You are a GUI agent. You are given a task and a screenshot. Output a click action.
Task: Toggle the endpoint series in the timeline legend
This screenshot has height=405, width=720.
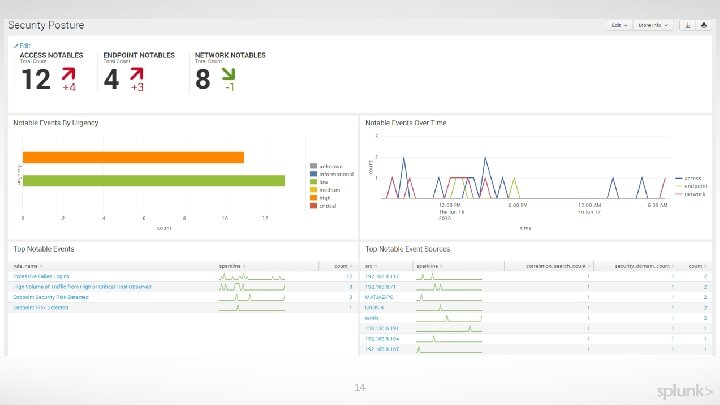pyautogui.click(x=691, y=186)
